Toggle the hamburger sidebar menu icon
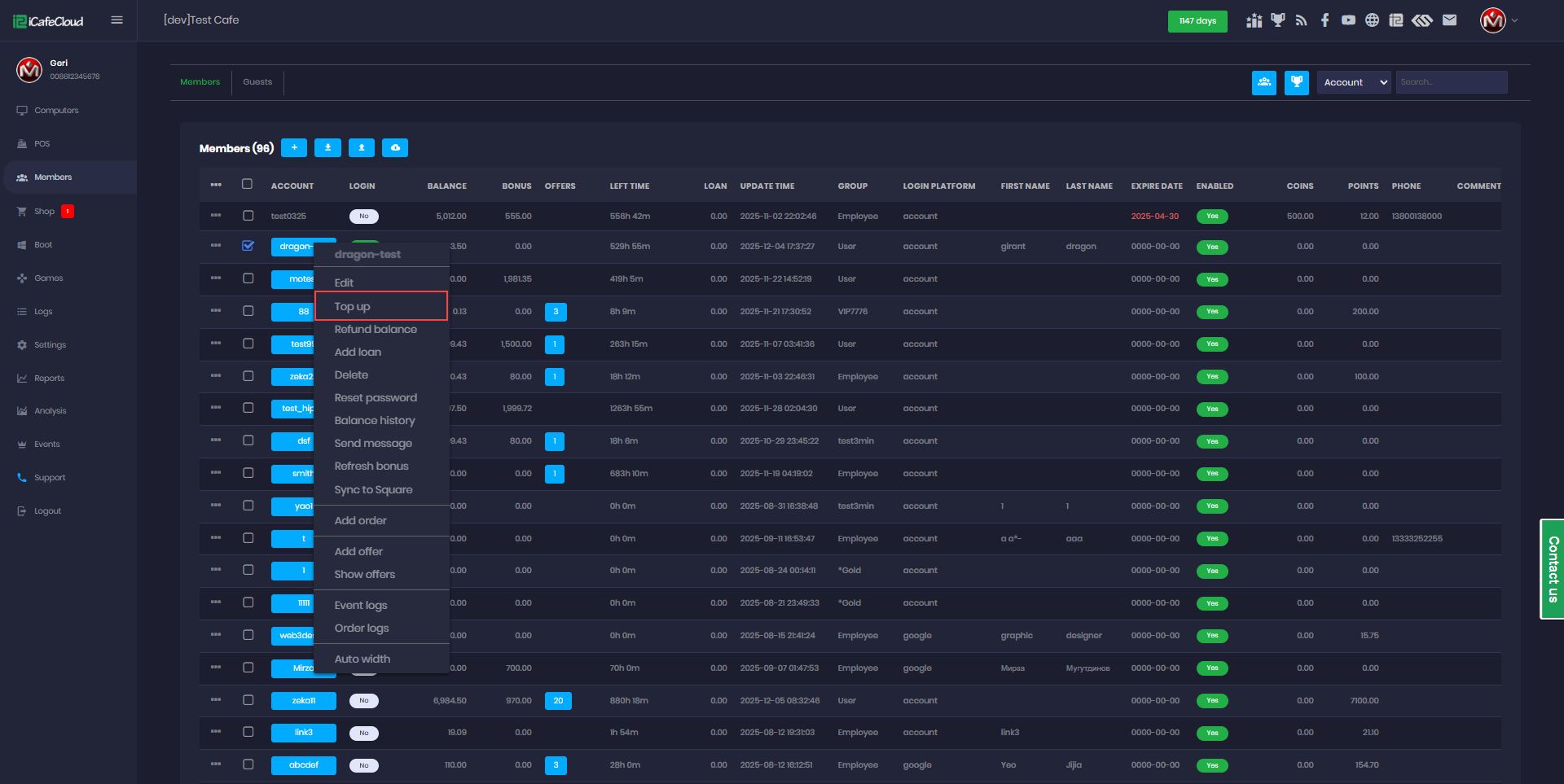 point(116,20)
